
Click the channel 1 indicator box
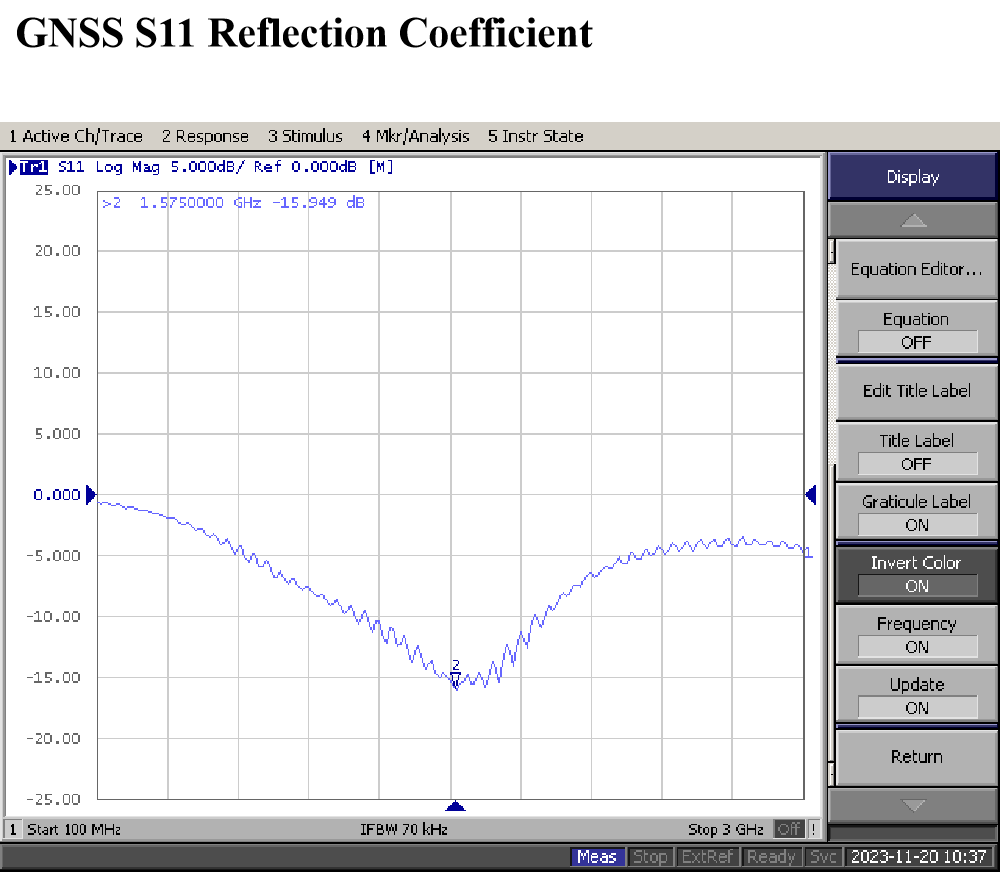pyautogui.click(x=12, y=830)
